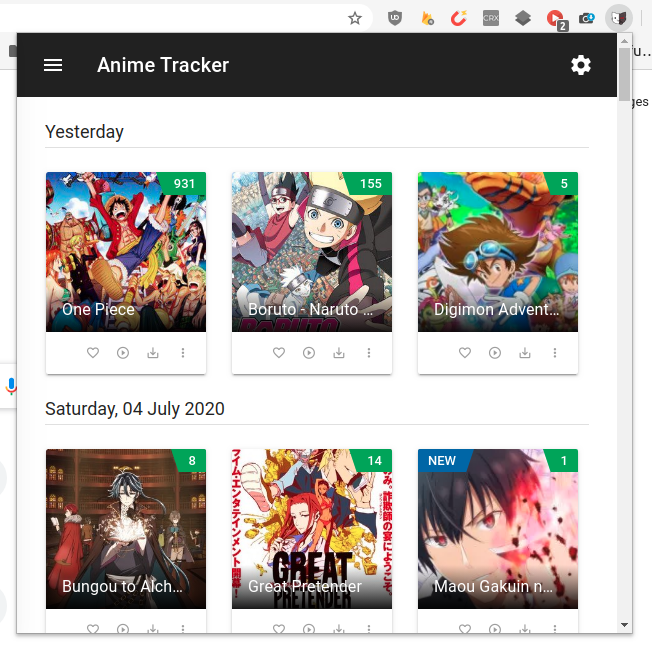Open the camera screenshot extension icon

(x=587, y=18)
